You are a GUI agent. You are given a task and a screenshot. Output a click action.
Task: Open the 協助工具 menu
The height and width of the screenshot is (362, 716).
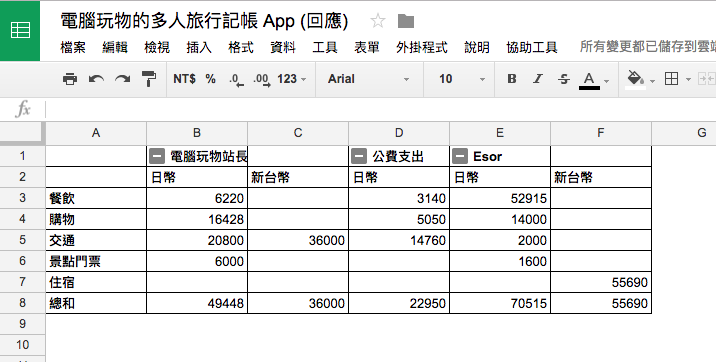pyautogui.click(x=532, y=47)
